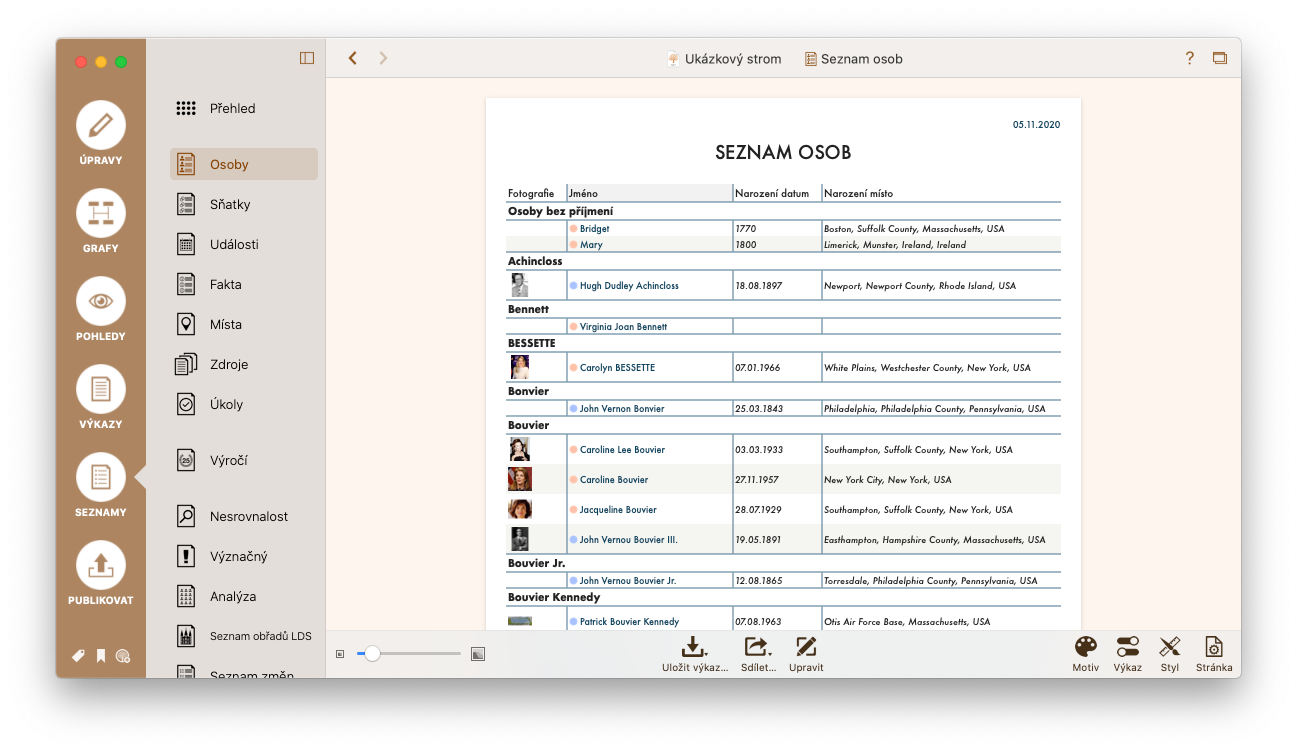Expand the Sdílet share menu
The image size is (1297, 752).
(x=758, y=654)
